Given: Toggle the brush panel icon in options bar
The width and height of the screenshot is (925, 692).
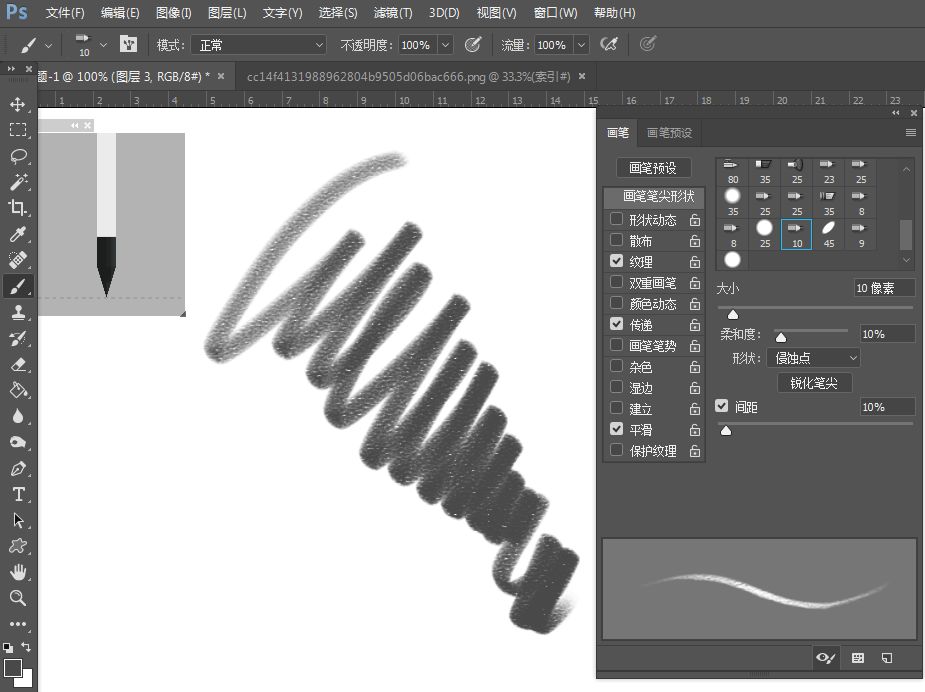Looking at the screenshot, I should tap(128, 45).
